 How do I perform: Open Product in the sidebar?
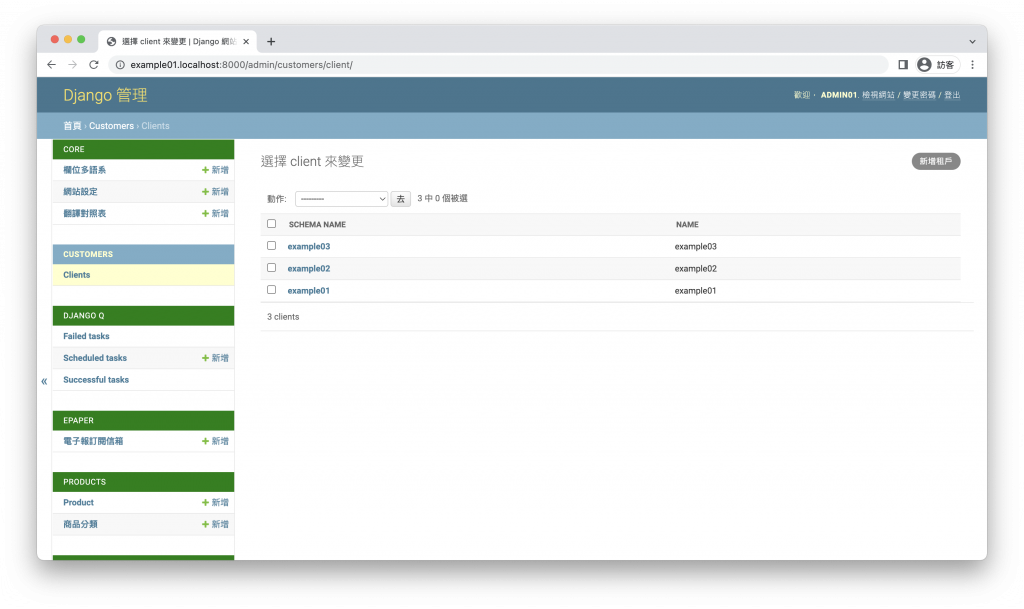coord(78,503)
